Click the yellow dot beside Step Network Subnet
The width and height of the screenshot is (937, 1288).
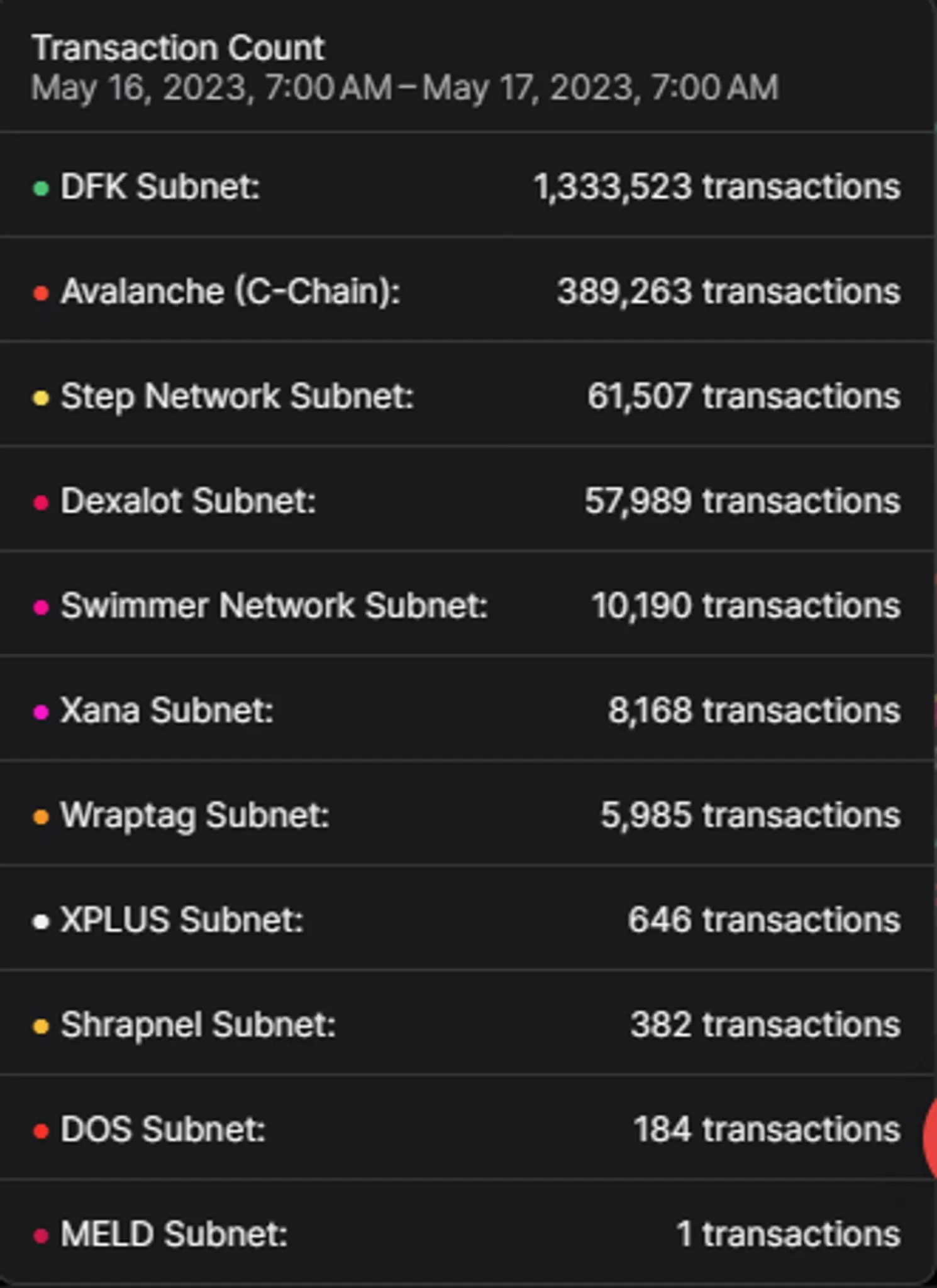click(41, 397)
